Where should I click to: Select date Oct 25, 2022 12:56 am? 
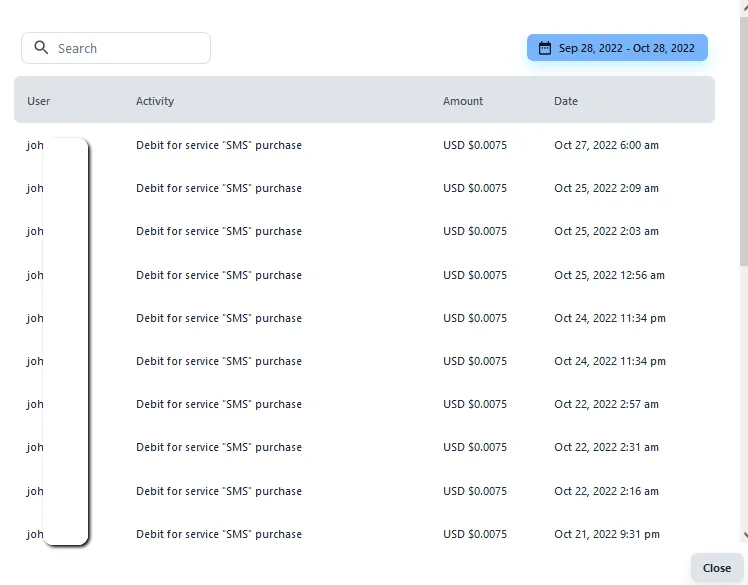click(x=609, y=275)
